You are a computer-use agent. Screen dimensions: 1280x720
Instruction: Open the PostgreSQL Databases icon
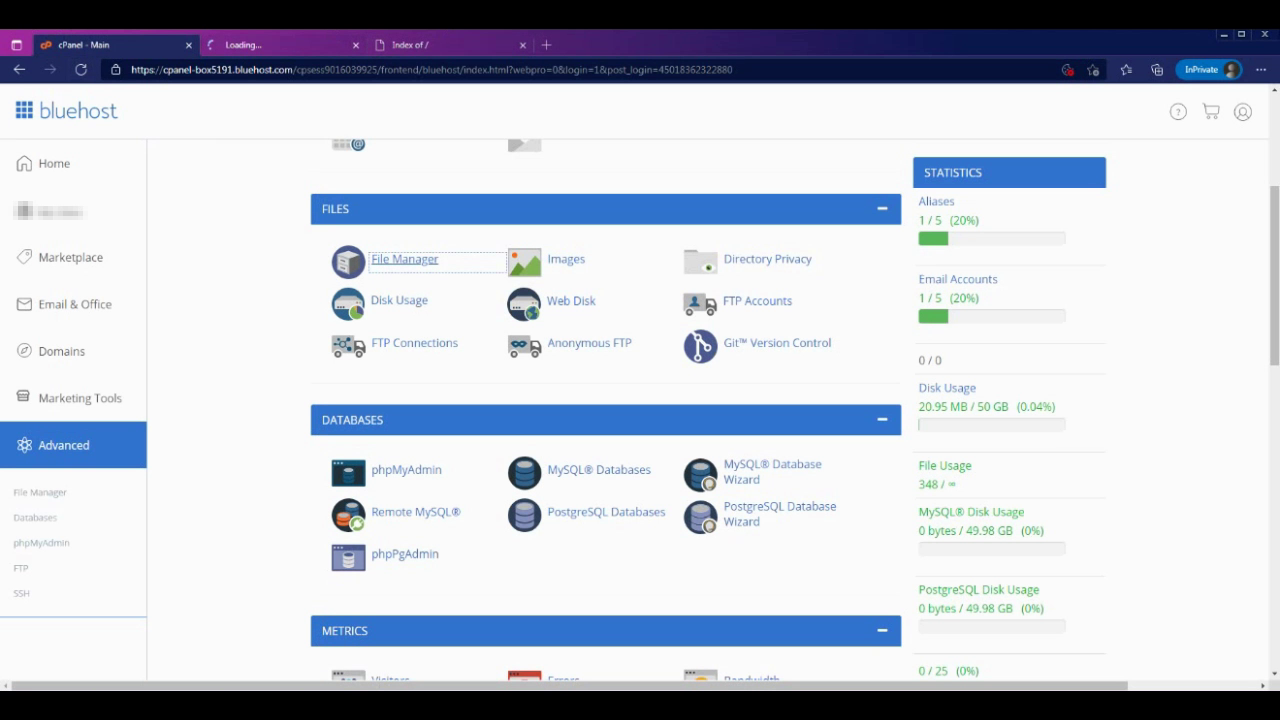[x=524, y=515]
